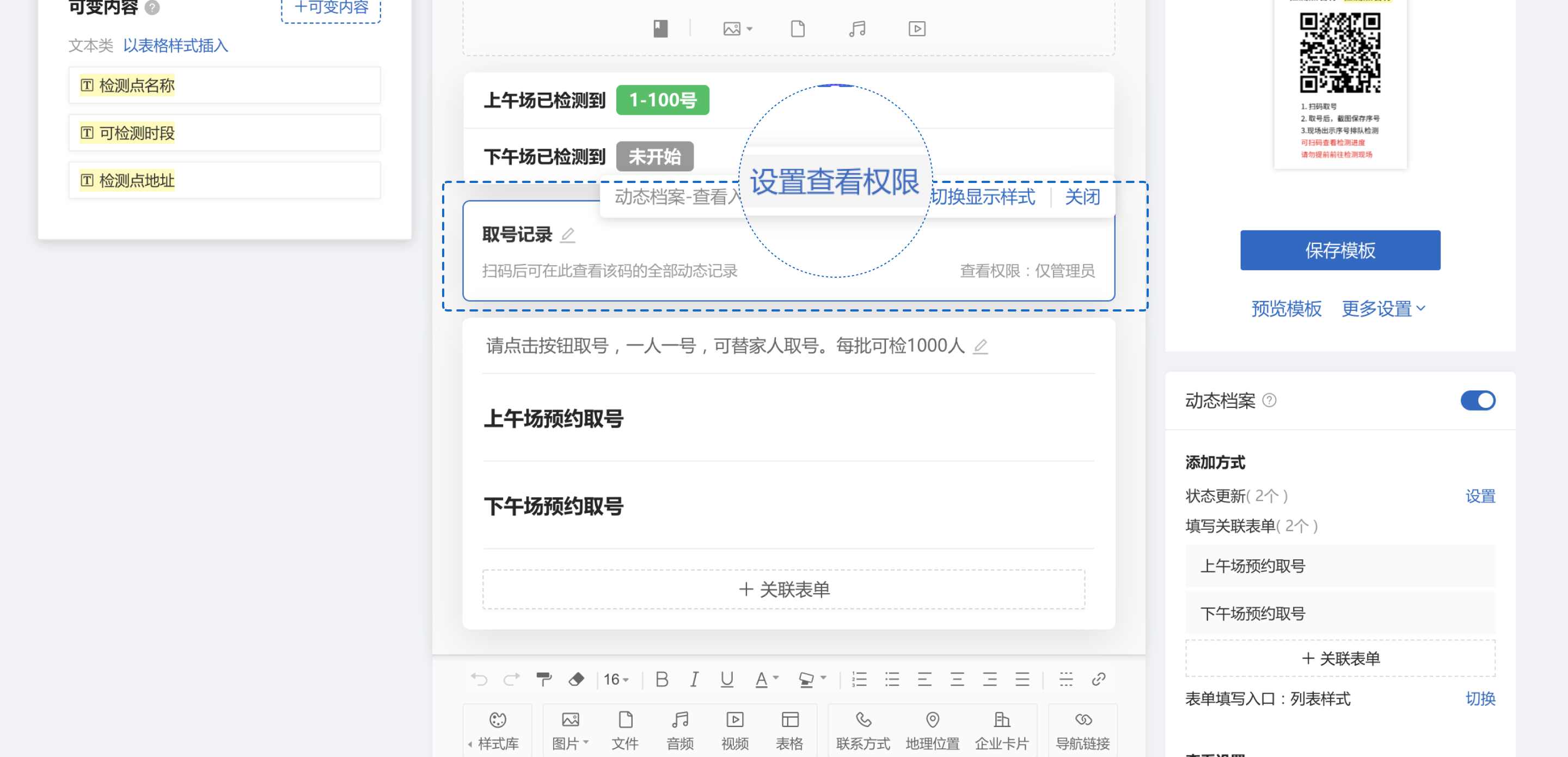Edit the 取号记录 title pencil icon
Image resolution: width=1568 pixels, height=757 pixels.
pyautogui.click(x=567, y=235)
